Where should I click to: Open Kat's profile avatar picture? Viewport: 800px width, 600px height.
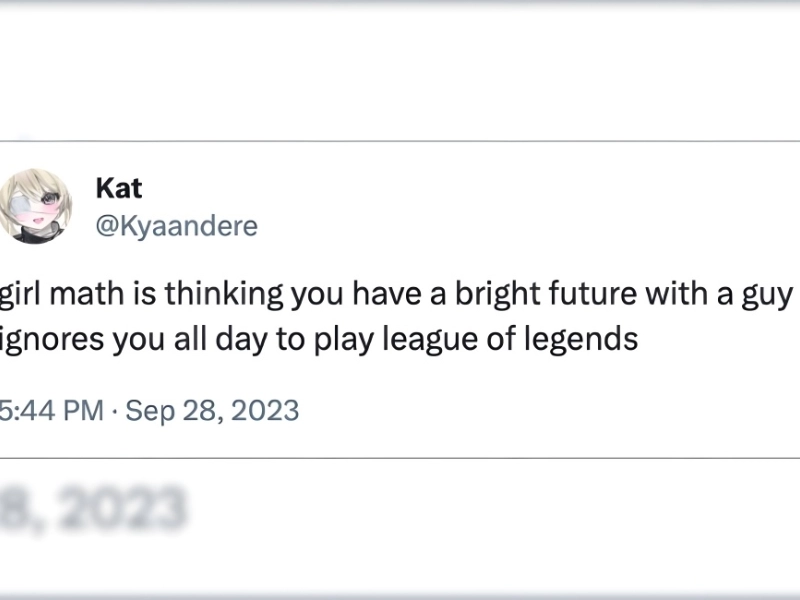click(x=34, y=206)
